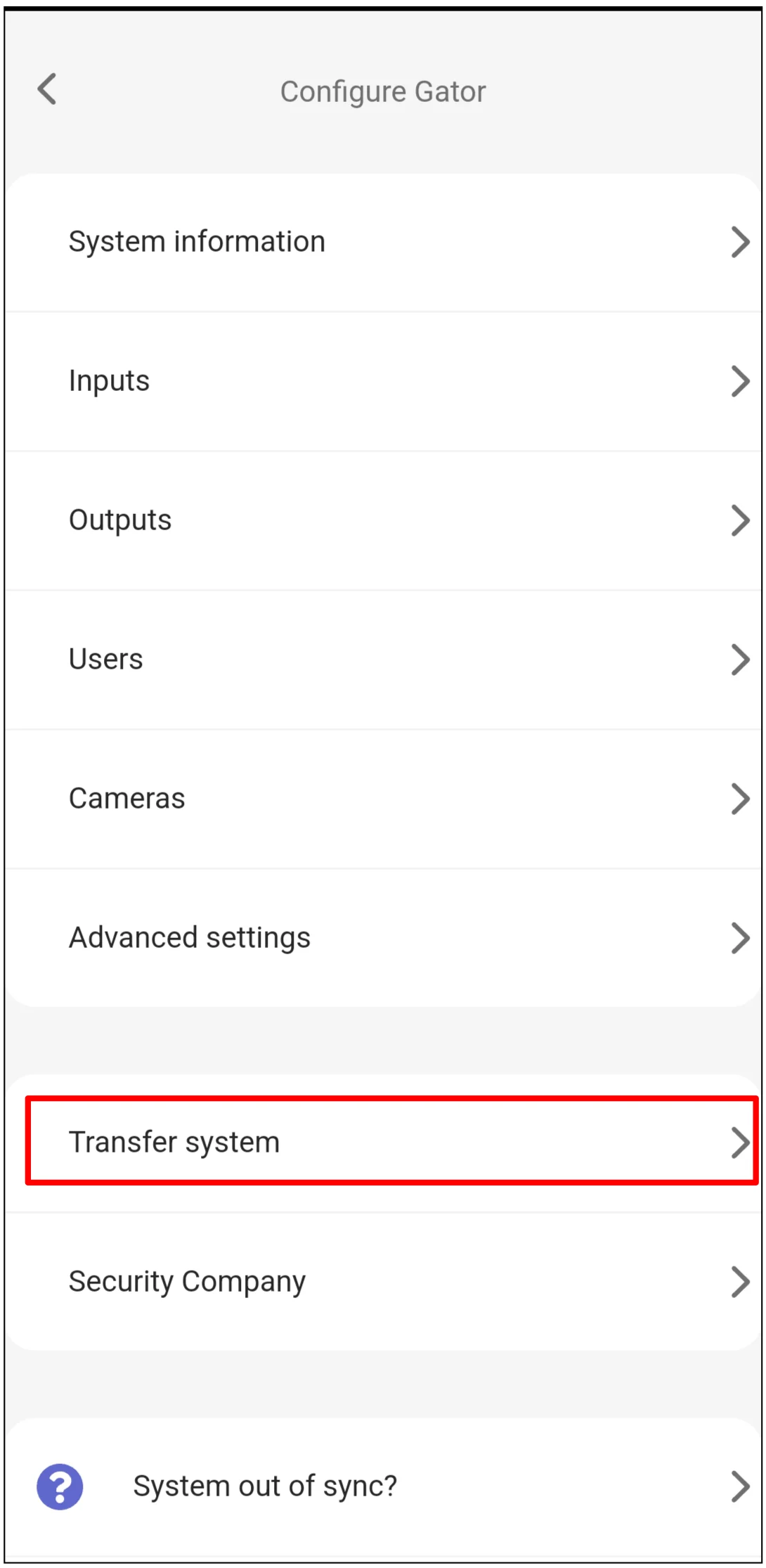Tap the blue question mark help icon
Screen dimensions: 766x1568
(x=60, y=1486)
